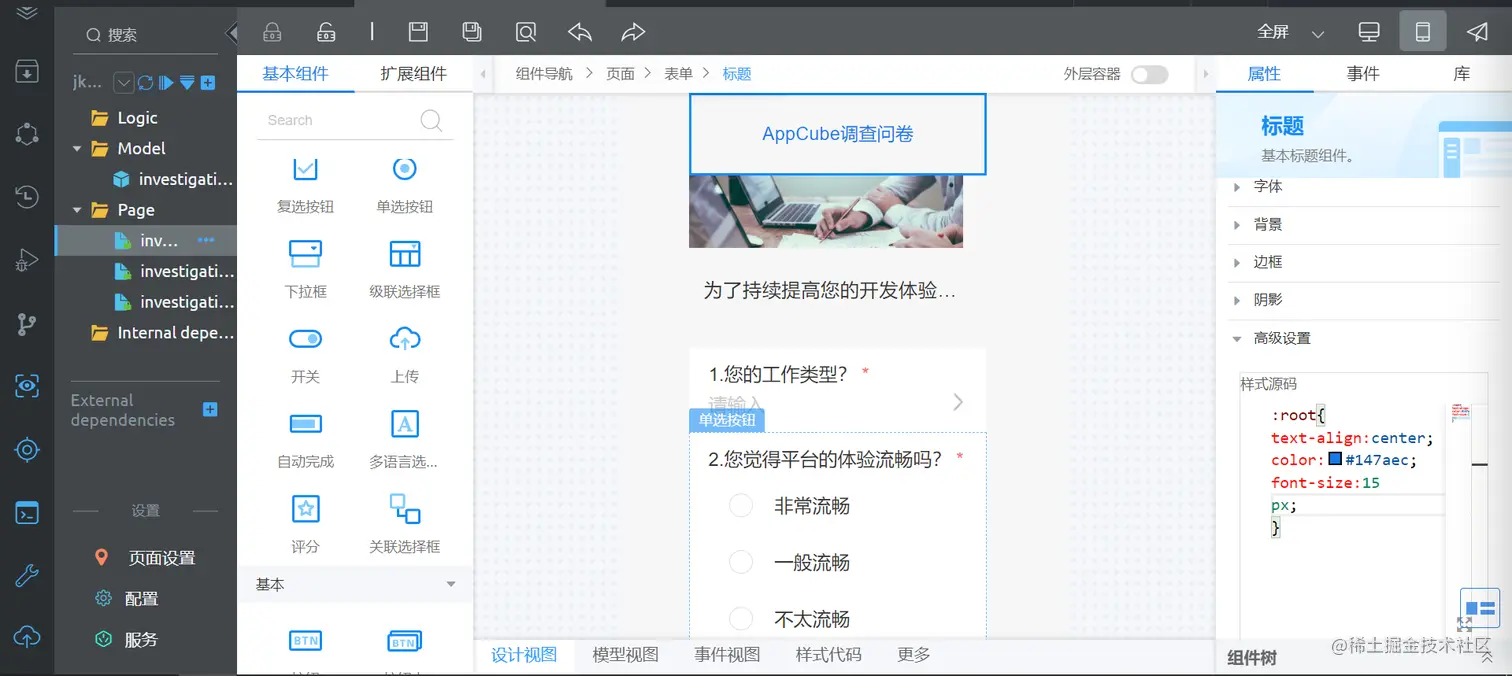Screen dimensions: 1512x676
Task: Open the git branch icon in sidebar
Action: (27, 324)
